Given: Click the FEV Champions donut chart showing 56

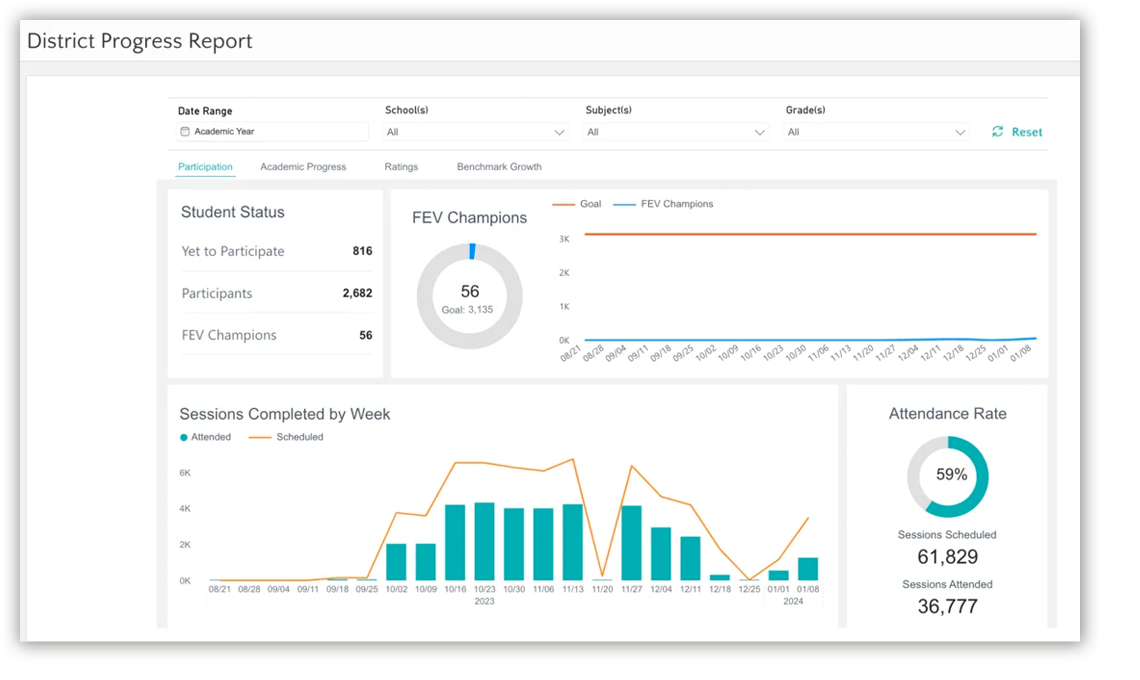Looking at the screenshot, I should tap(469, 296).
